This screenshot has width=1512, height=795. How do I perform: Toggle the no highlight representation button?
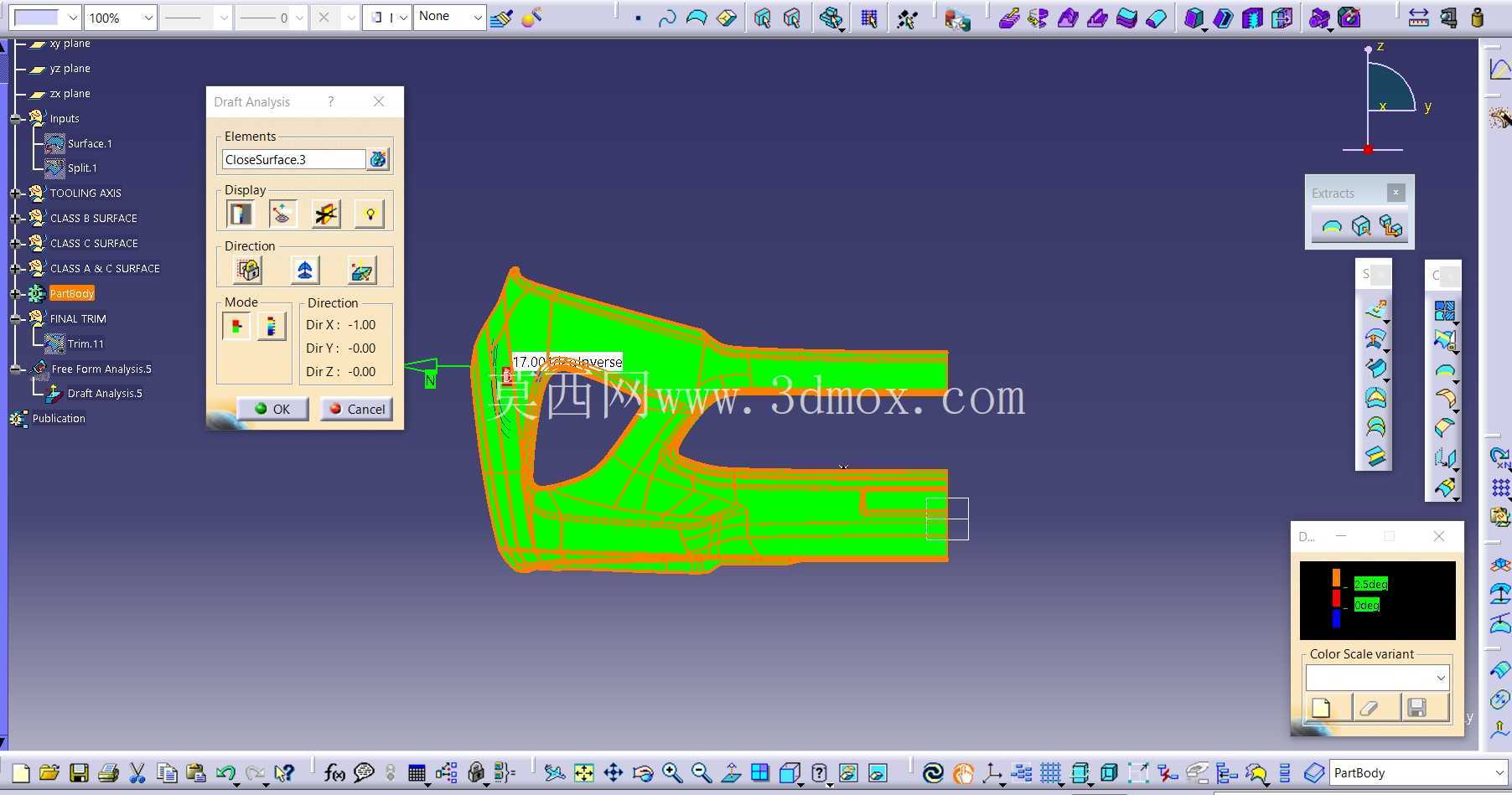coord(326,214)
